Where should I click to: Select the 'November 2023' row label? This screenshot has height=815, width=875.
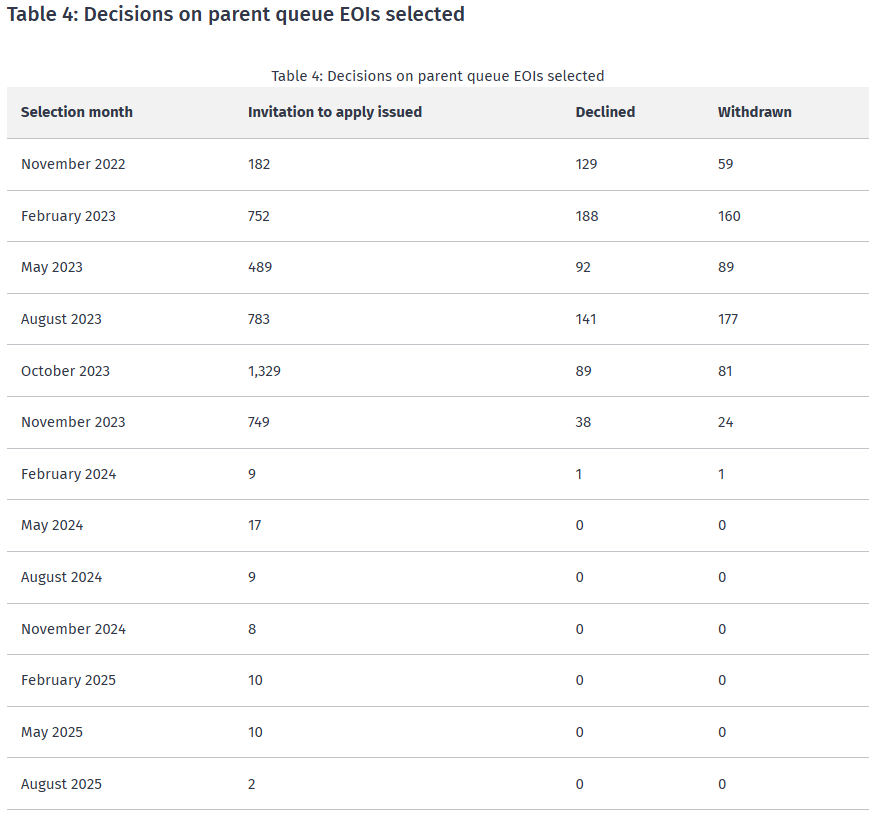(x=73, y=422)
